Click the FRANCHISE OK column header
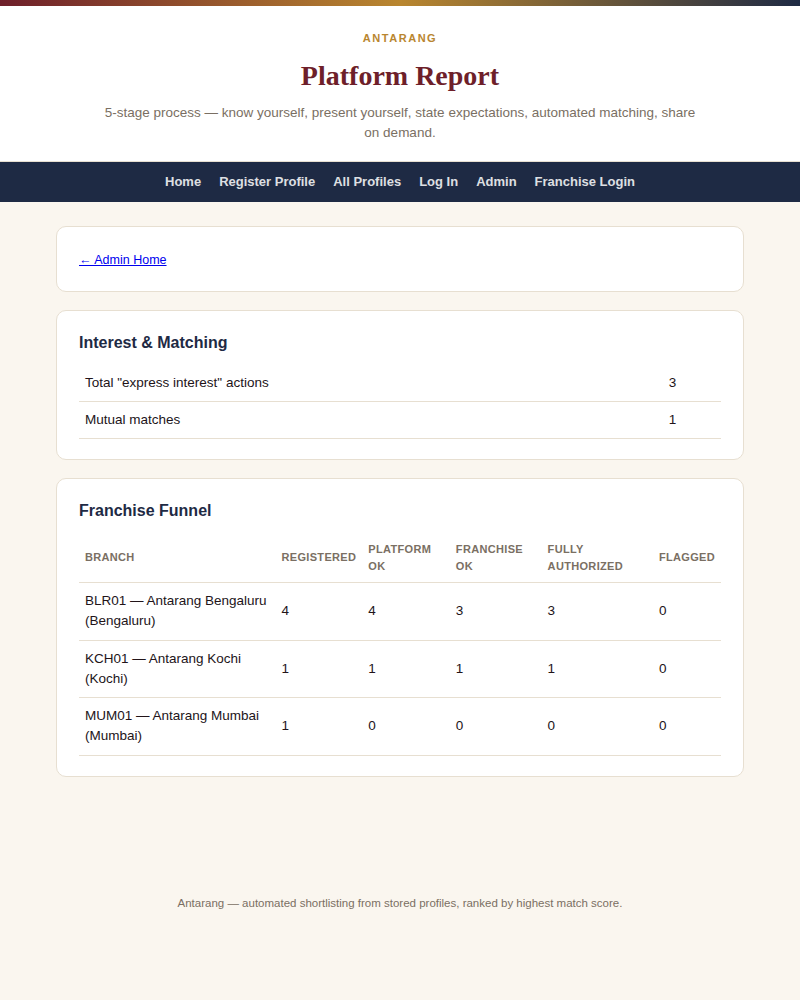 [489, 557]
